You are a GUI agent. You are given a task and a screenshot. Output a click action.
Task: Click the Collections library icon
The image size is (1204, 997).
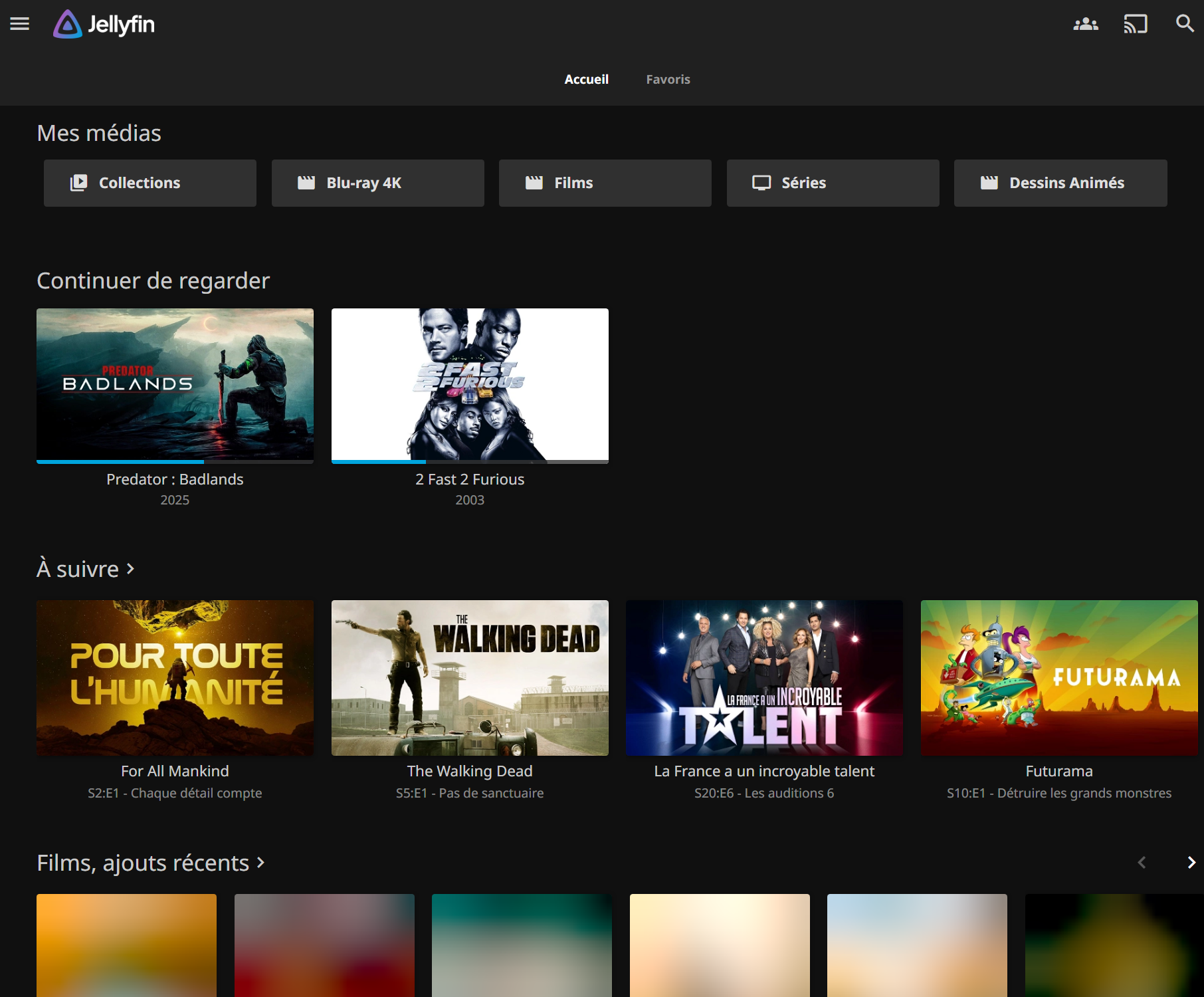point(79,183)
